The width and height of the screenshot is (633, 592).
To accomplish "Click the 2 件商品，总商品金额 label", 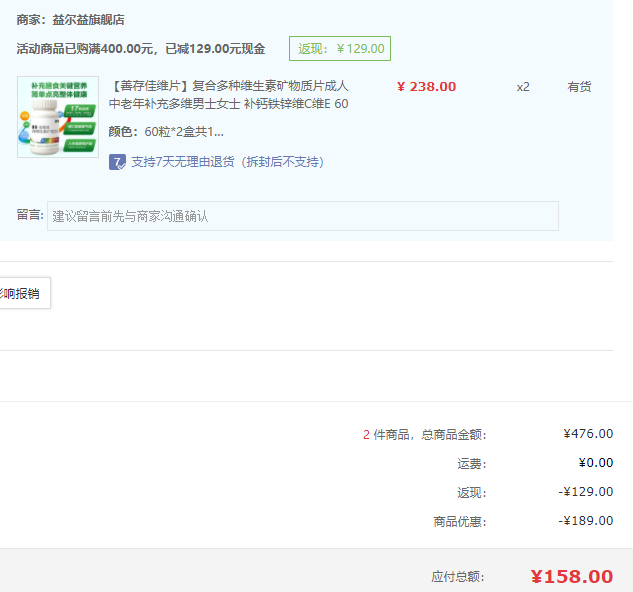I will tap(425, 435).
